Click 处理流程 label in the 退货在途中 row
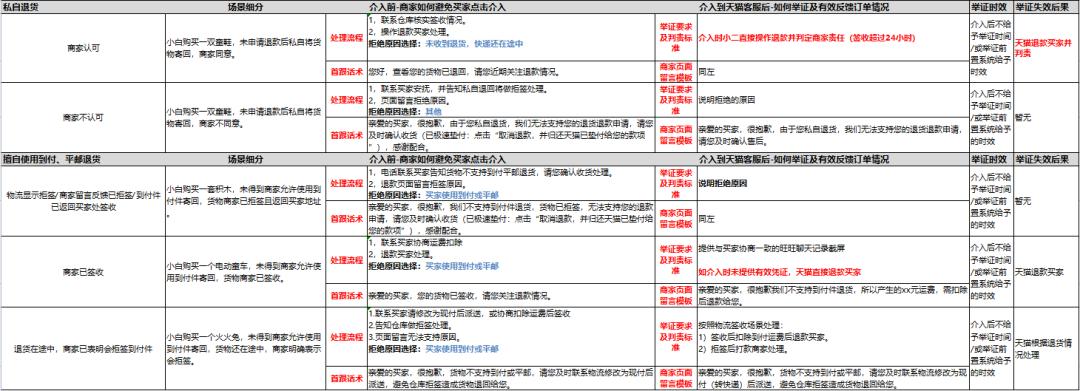The width and height of the screenshot is (1080, 391). [x=345, y=337]
